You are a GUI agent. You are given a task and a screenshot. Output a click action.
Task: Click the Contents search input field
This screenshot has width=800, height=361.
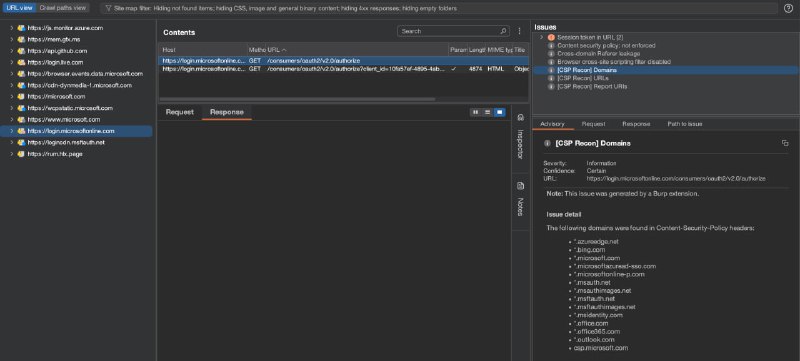point(449,31)
